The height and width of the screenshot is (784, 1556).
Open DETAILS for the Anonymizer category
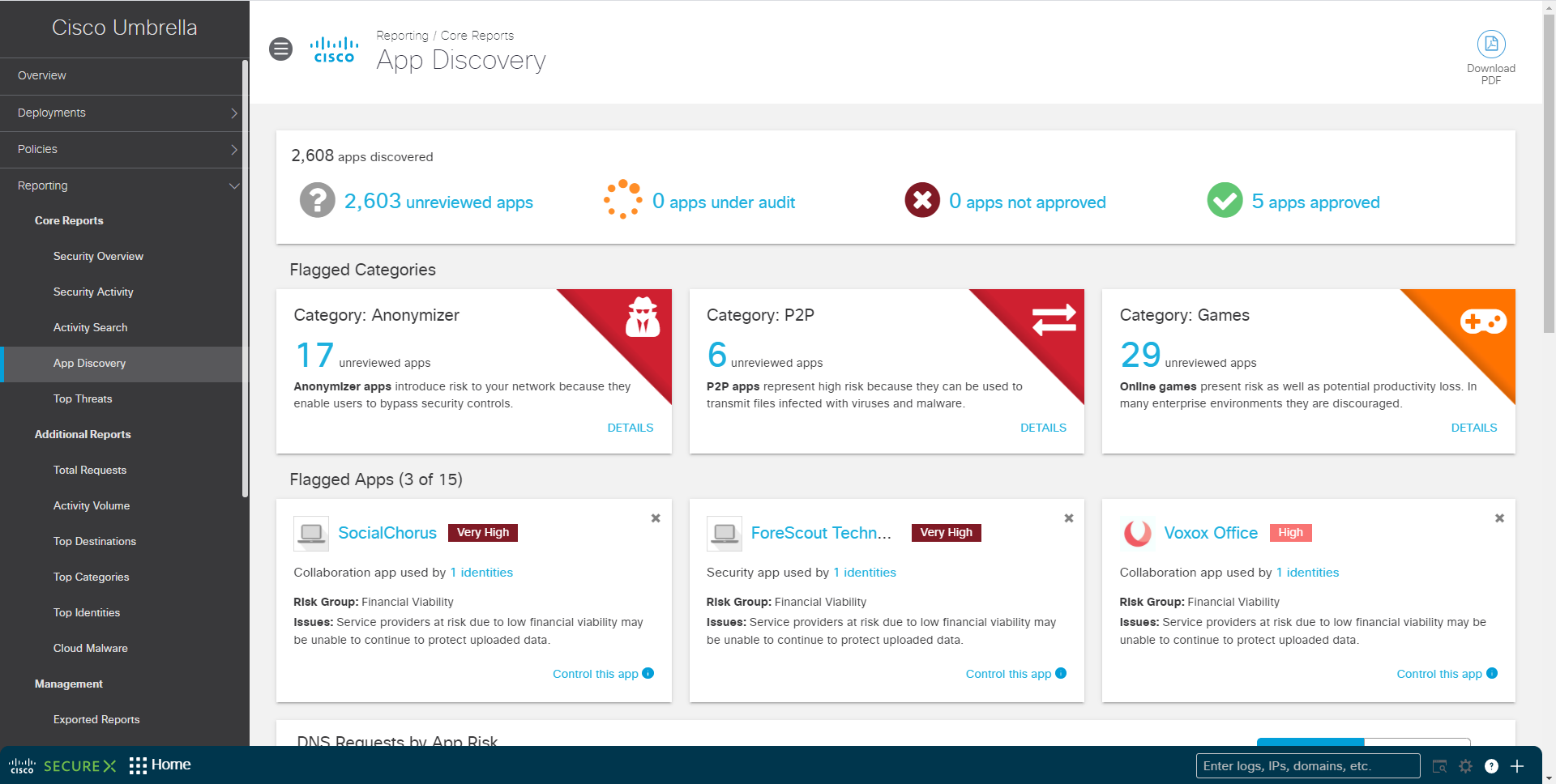(631, 428)
